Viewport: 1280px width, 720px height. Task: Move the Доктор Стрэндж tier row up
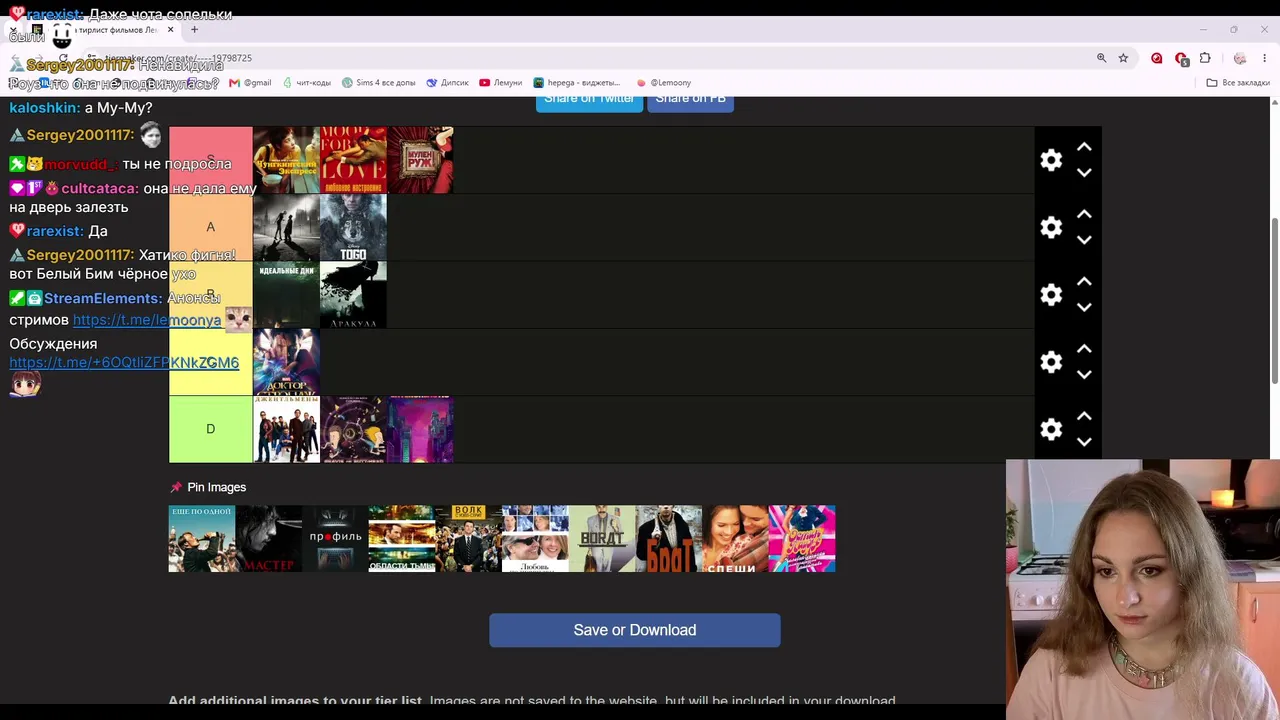pyautogui.click(x=1084, y=349)
